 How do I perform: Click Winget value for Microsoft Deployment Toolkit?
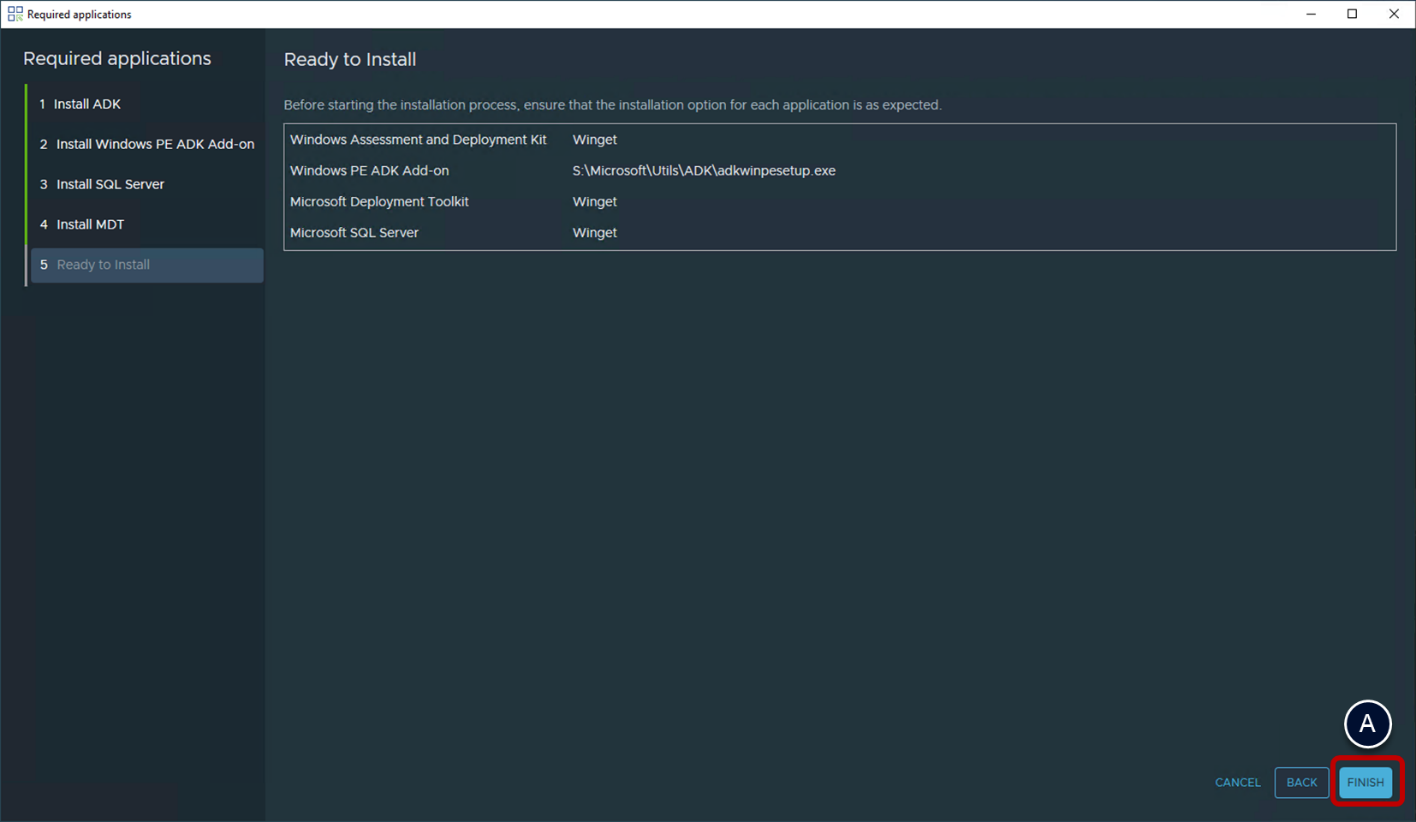(x=594, y=202)
